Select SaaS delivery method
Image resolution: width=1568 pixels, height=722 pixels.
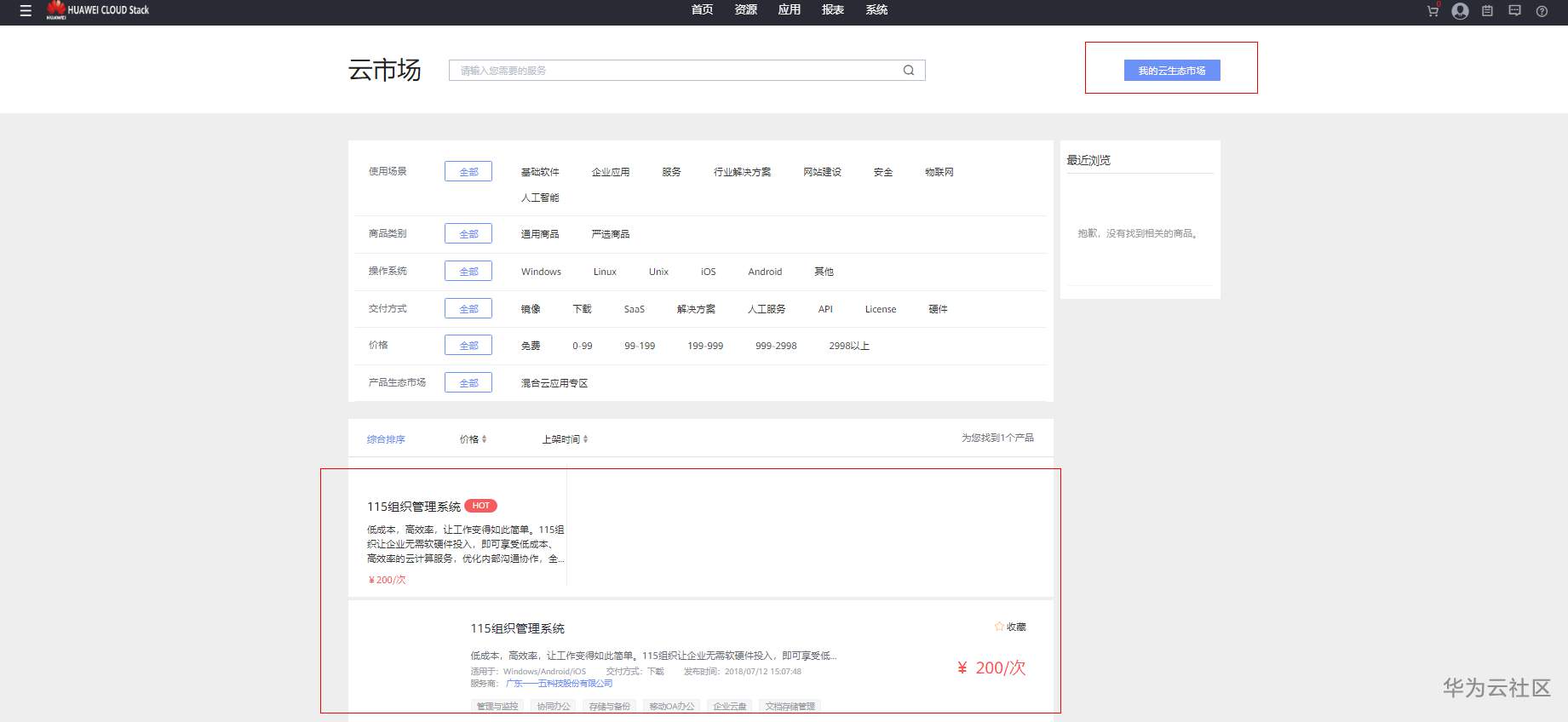635,309
